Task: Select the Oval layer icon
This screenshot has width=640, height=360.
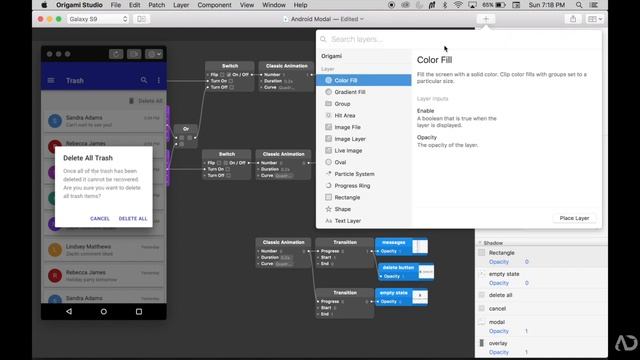Action: click(328, 162)
